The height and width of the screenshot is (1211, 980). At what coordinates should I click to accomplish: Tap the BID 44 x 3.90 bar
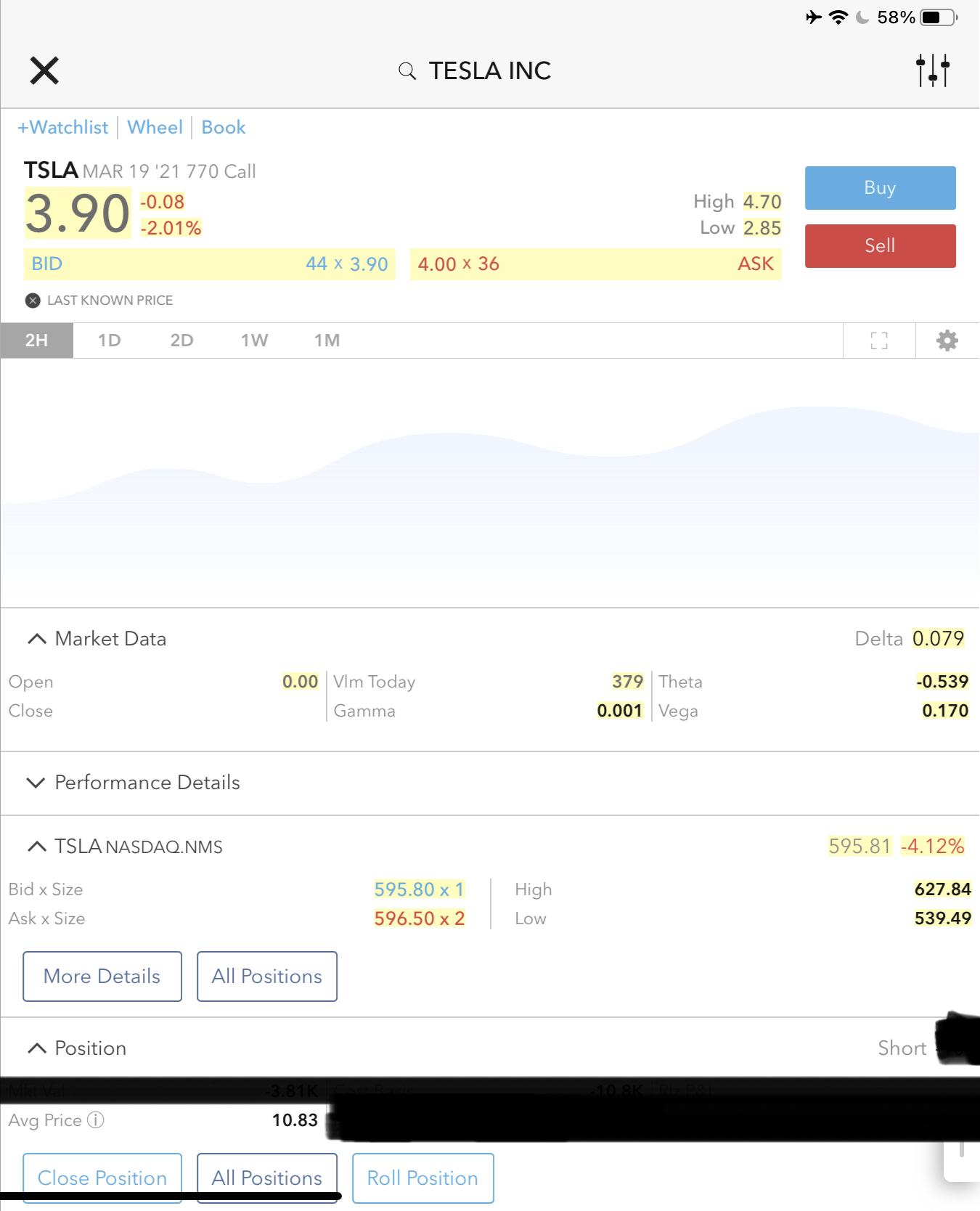click(210, 264)
